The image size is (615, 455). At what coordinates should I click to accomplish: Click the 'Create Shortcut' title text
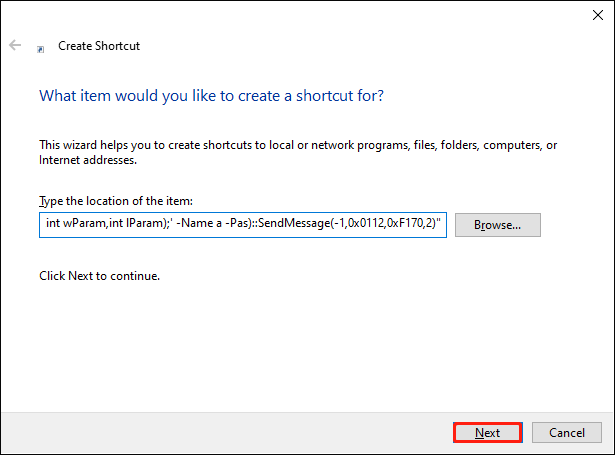click(x=99, y=46)
